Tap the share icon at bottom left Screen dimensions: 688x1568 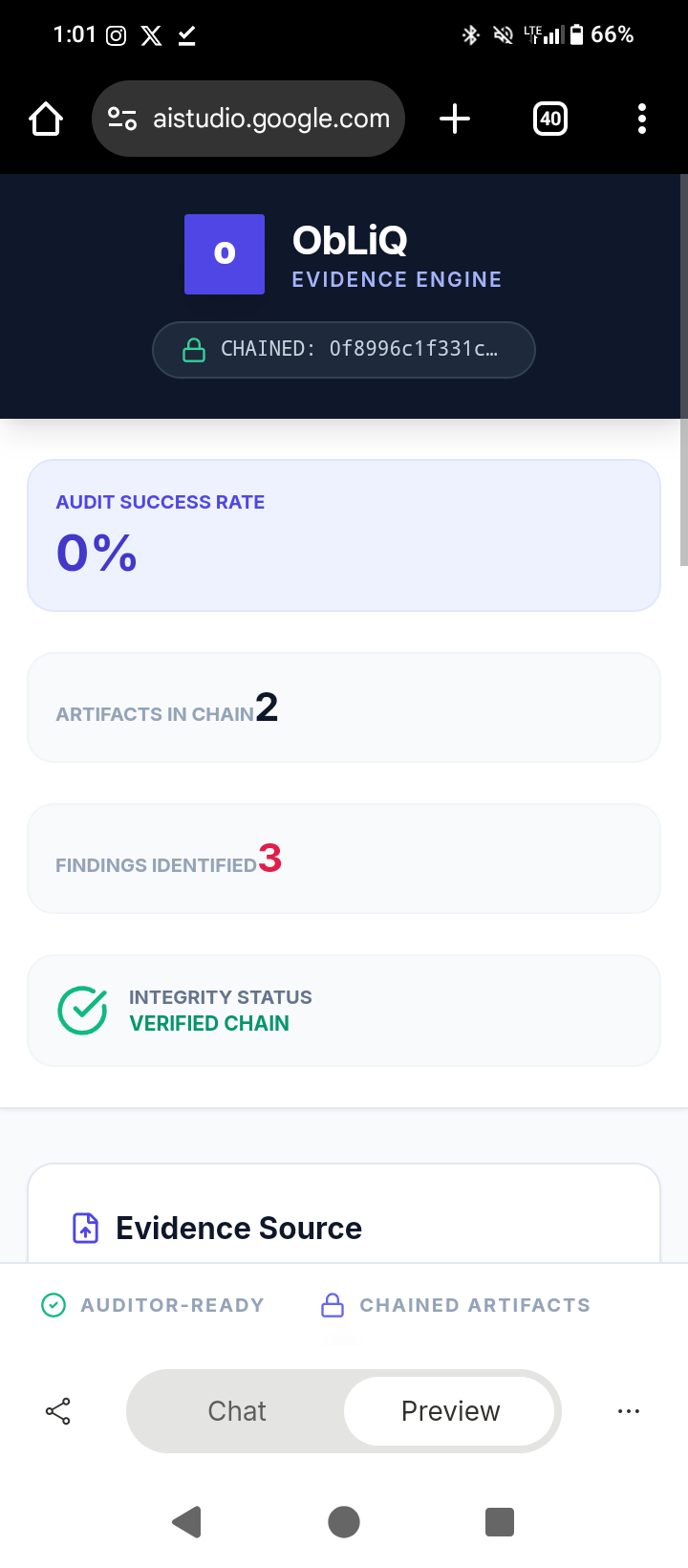(58, 1411)
